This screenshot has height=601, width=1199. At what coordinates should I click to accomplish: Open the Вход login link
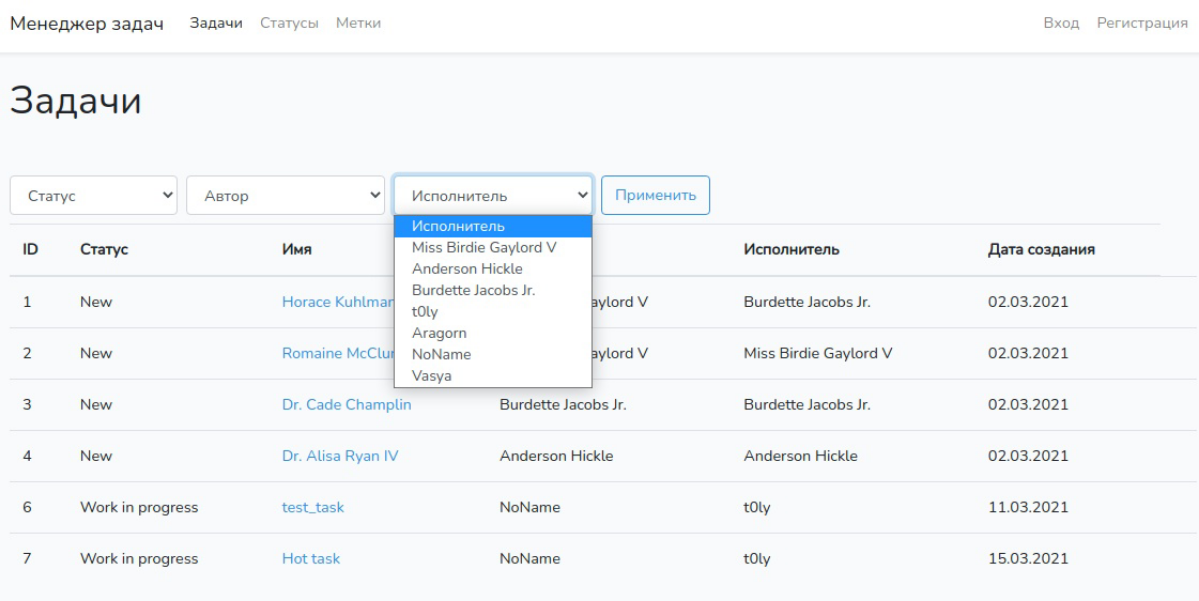pyautogui.click(x=1061, y=23)
